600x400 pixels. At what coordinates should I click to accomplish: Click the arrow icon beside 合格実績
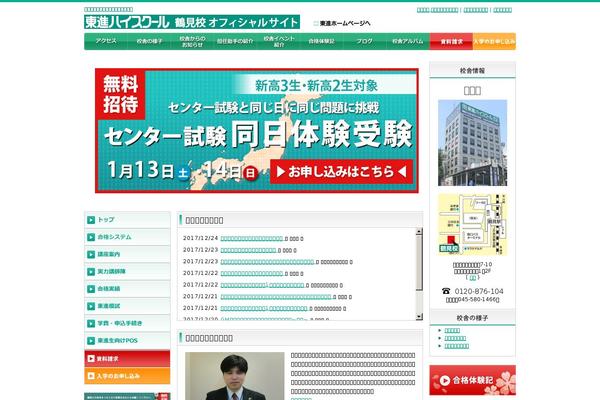click(x=91, y=289)
